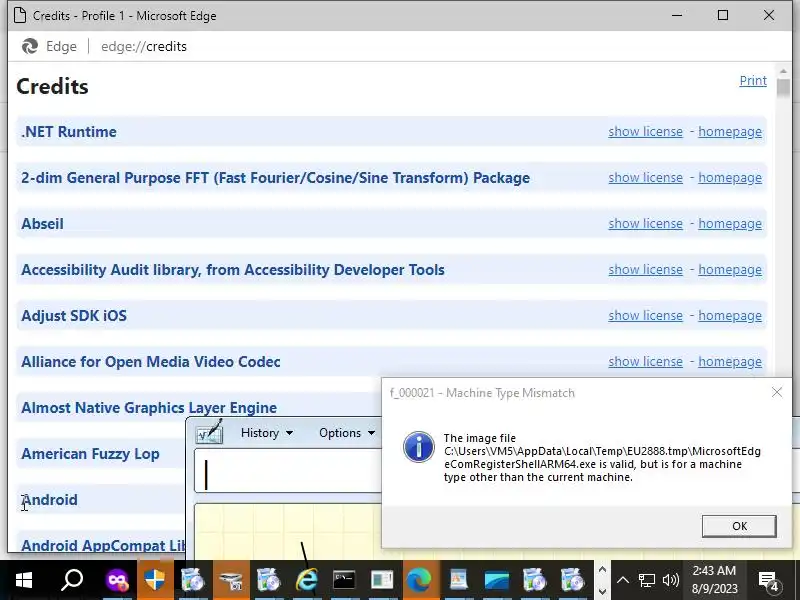The height and width of the screenshot is (600, 800).
Task: Open homepage link for Abseil
Action: 730,223
